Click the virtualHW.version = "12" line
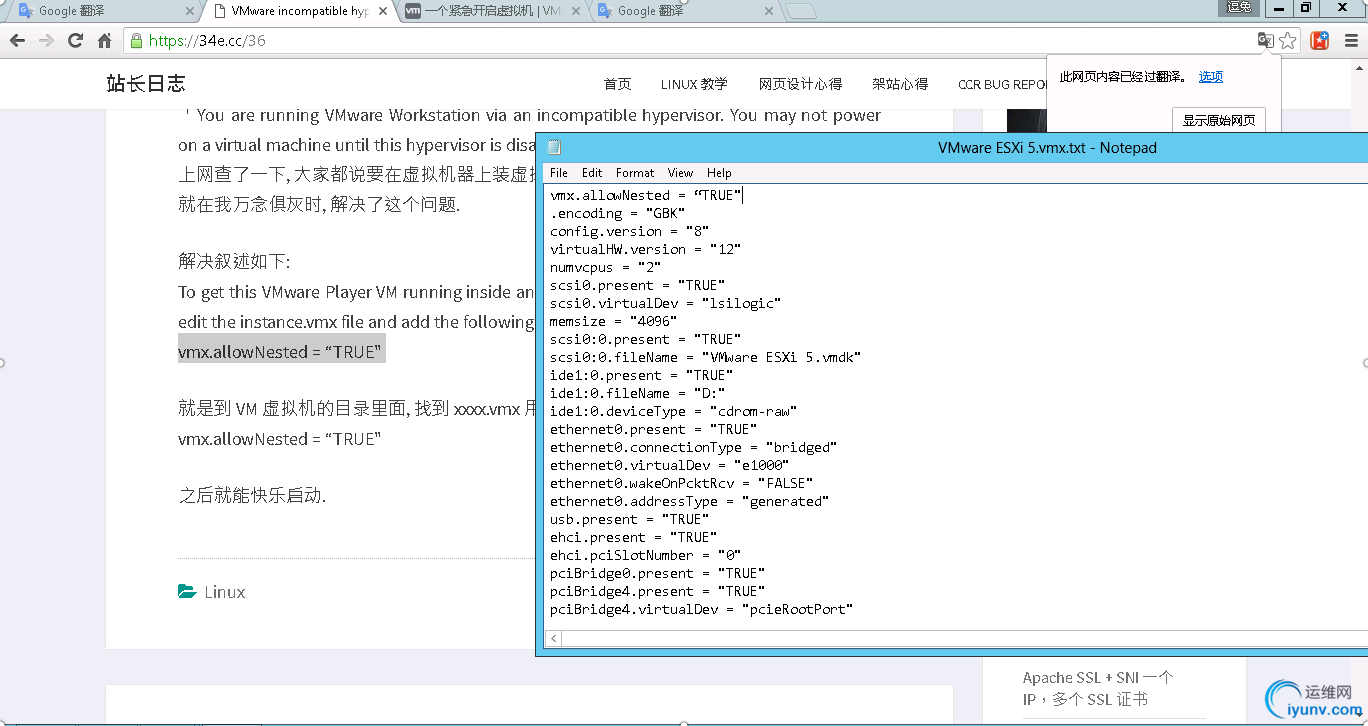The height and width of the screenshot is (726, 1368). (646, 249)
